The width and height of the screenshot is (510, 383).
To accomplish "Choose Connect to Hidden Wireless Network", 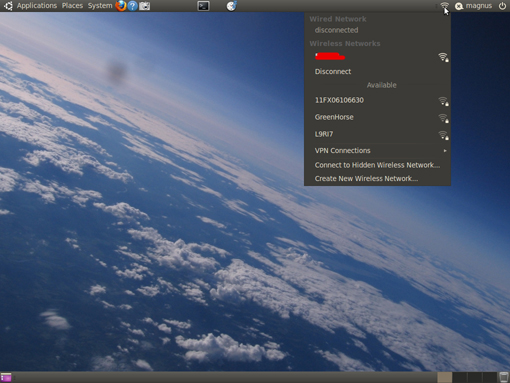I will pyautogui.click(x=377, y=165).
